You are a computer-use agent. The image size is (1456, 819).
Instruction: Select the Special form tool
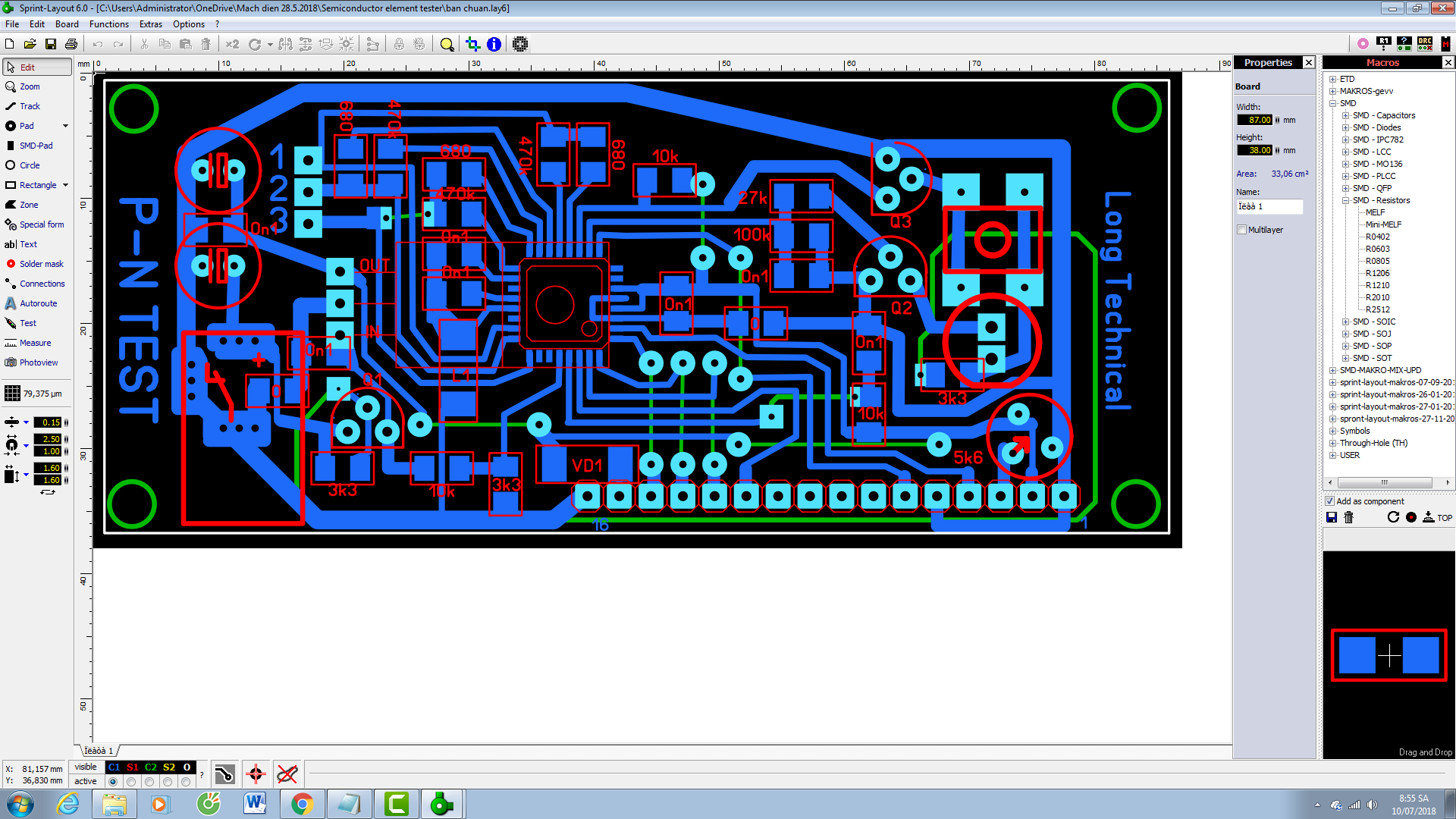tap(36, 224)
